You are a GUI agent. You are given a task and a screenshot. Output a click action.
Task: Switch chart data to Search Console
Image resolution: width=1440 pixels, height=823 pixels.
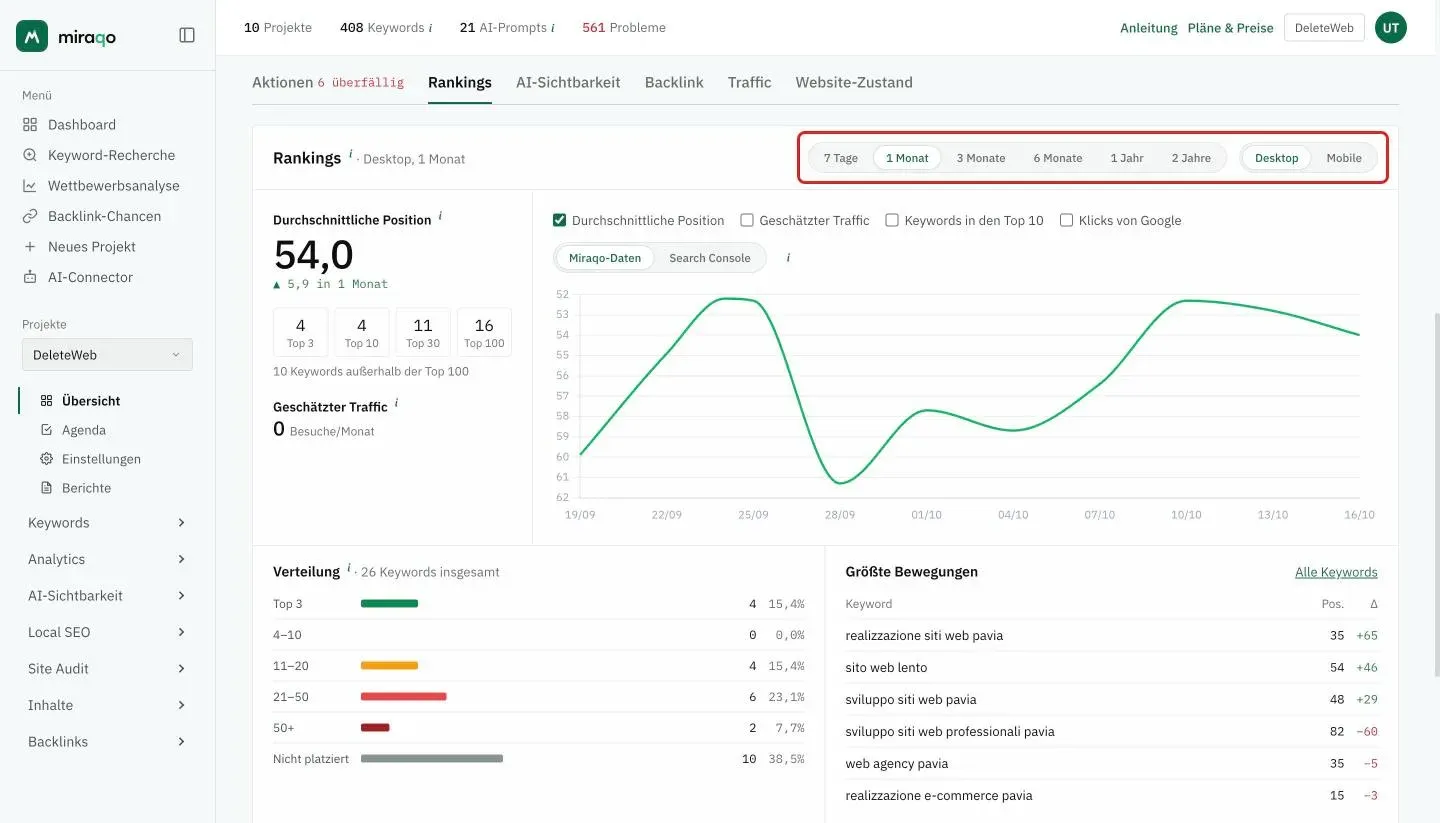[710, 258]
